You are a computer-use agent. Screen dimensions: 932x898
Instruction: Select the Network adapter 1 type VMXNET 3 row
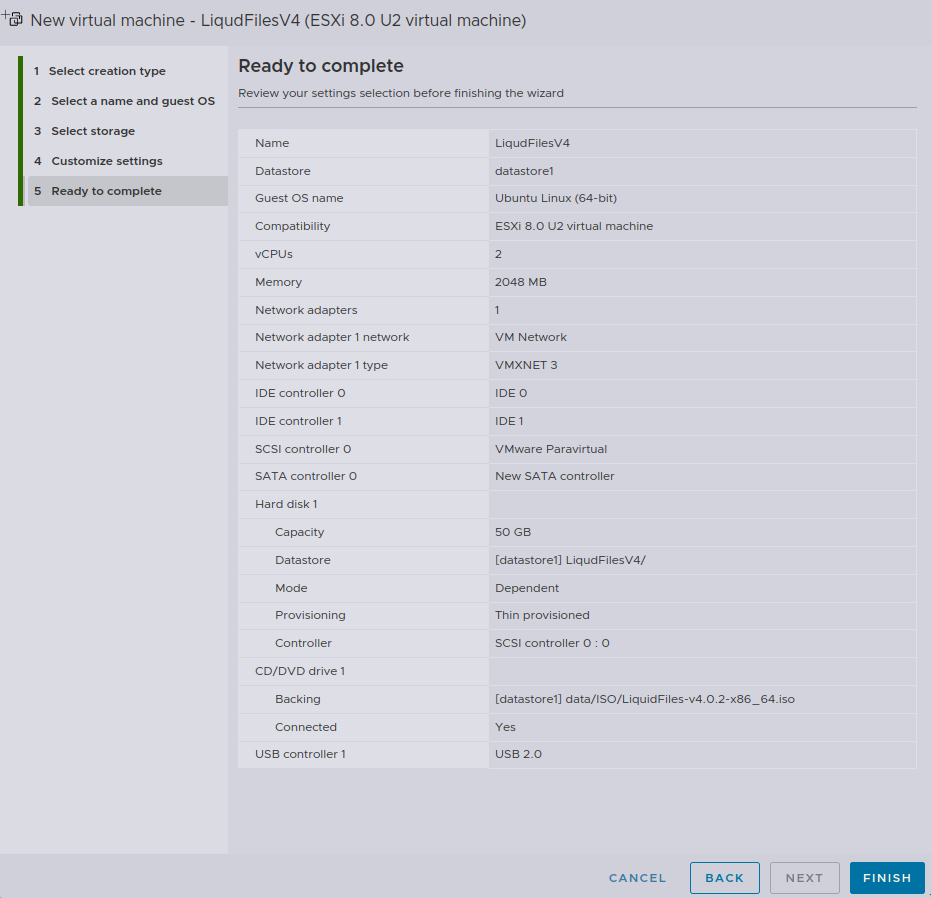coord(577,365)
